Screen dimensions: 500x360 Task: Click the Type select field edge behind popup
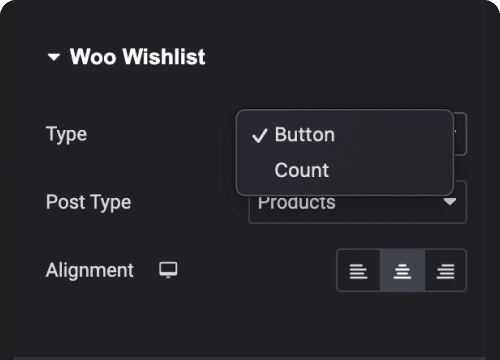point(460,134)
